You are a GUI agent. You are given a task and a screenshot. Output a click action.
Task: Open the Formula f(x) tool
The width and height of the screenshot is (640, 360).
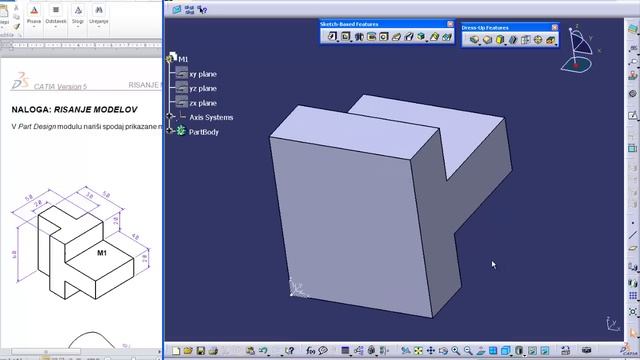(311, 351)
